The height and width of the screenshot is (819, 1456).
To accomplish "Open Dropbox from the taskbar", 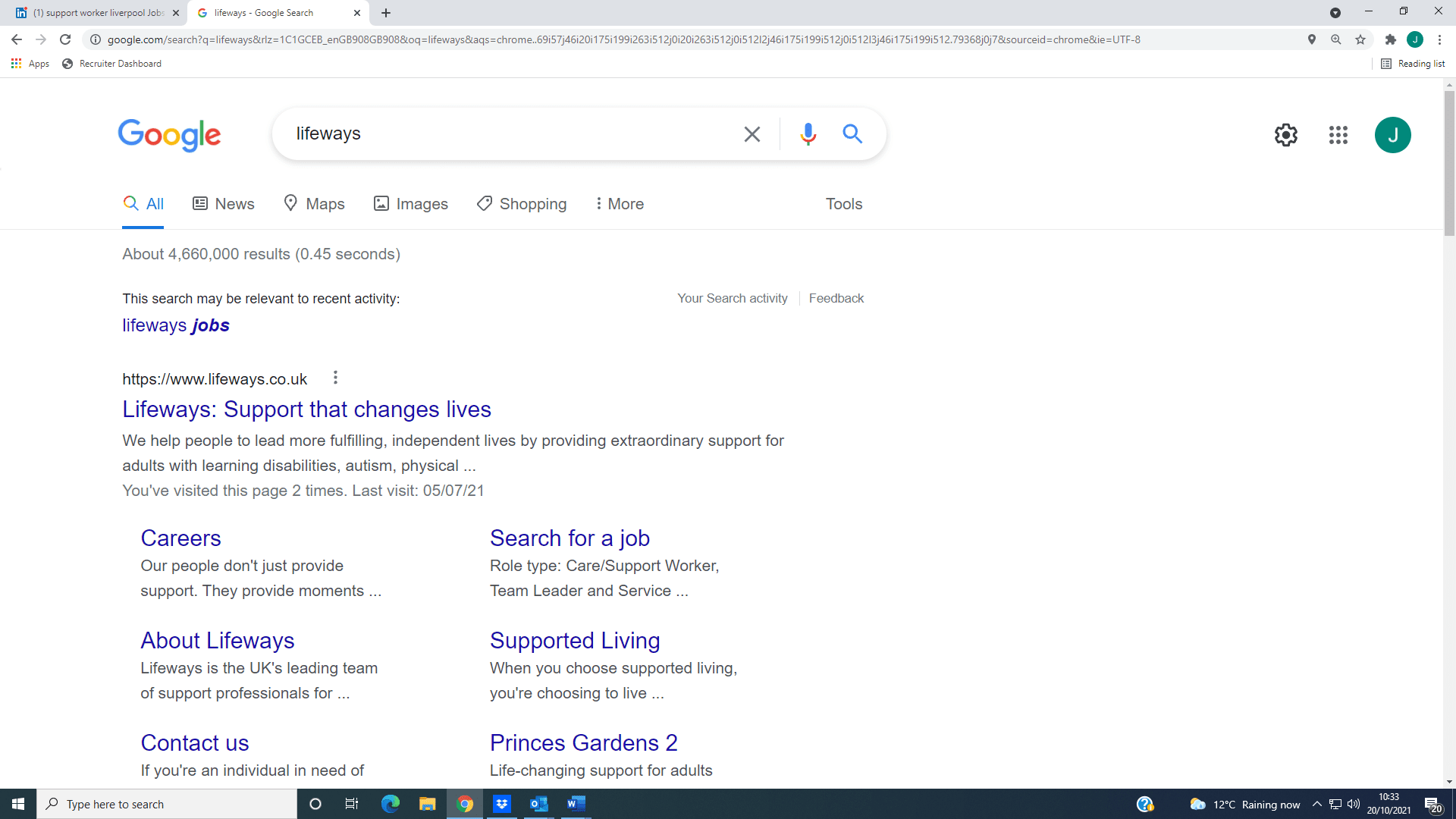I will click(501, 804).
